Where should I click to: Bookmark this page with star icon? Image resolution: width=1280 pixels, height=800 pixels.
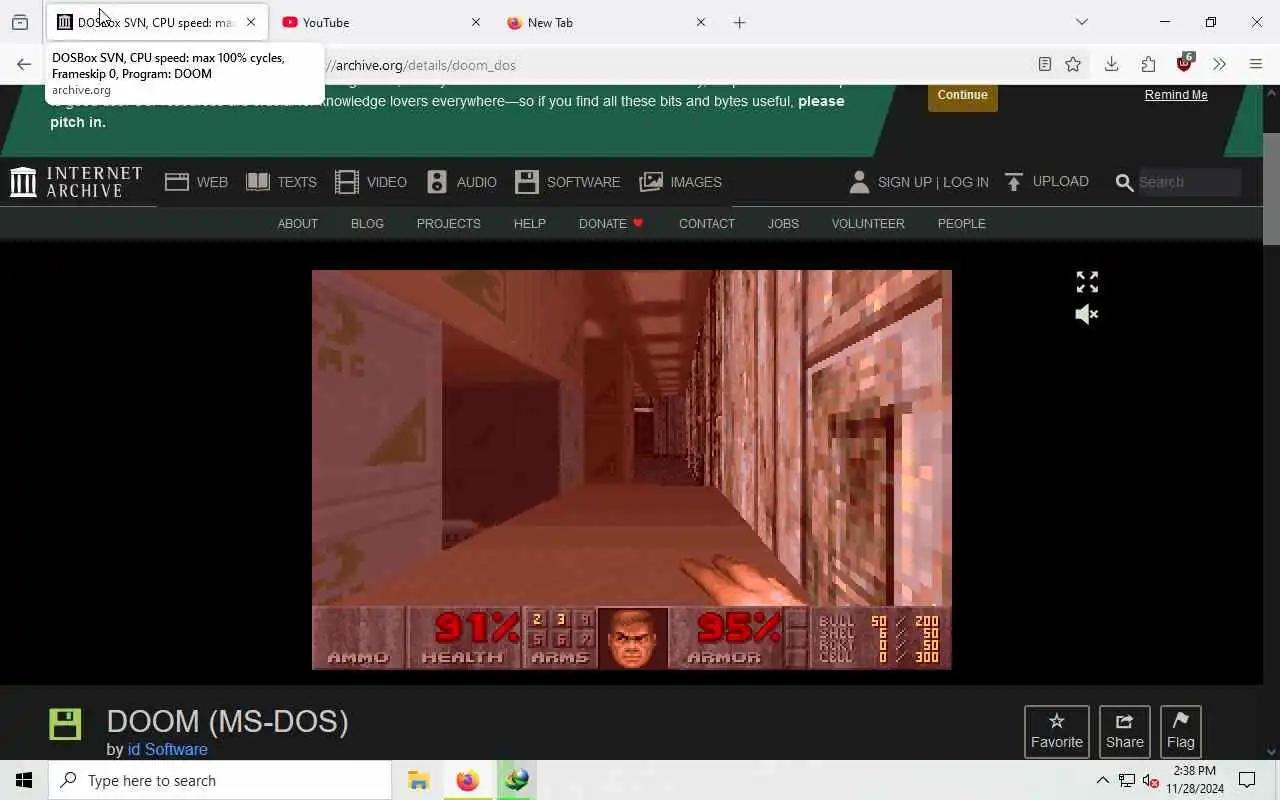1073,65
